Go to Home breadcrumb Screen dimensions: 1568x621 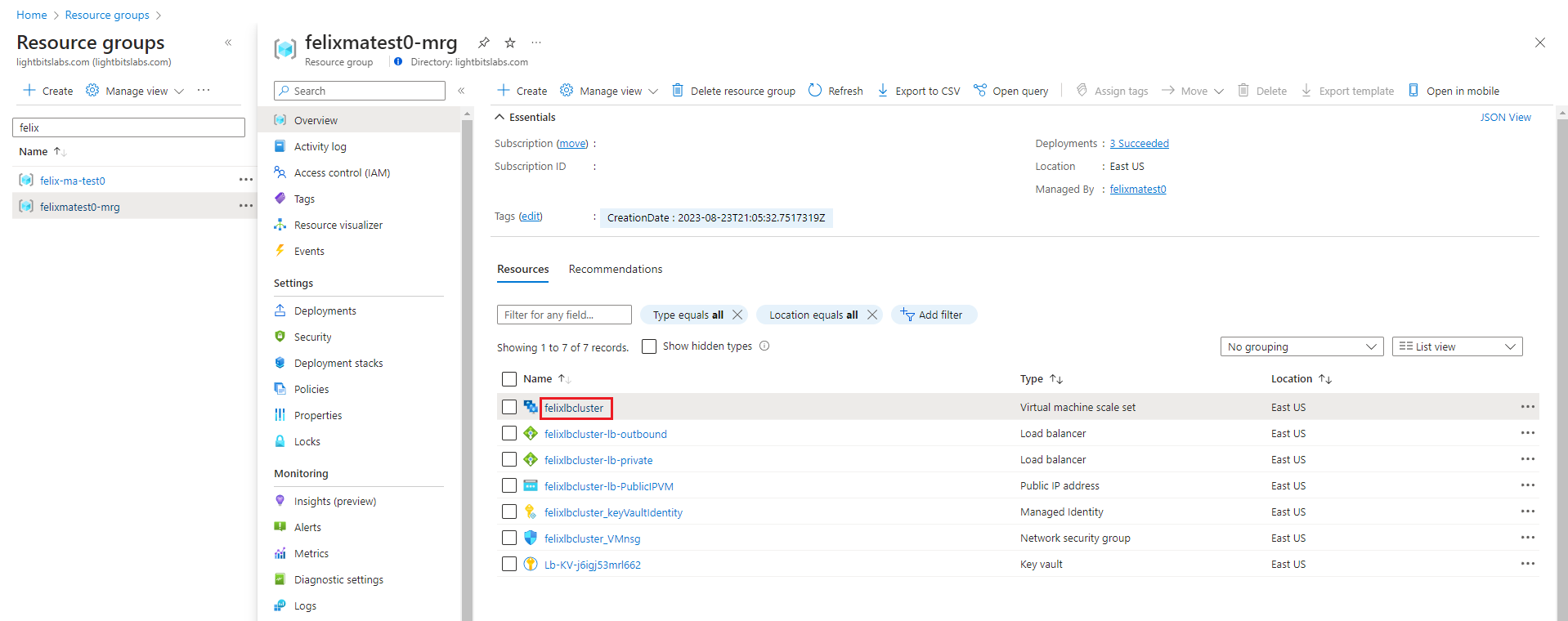pos(32,15)
